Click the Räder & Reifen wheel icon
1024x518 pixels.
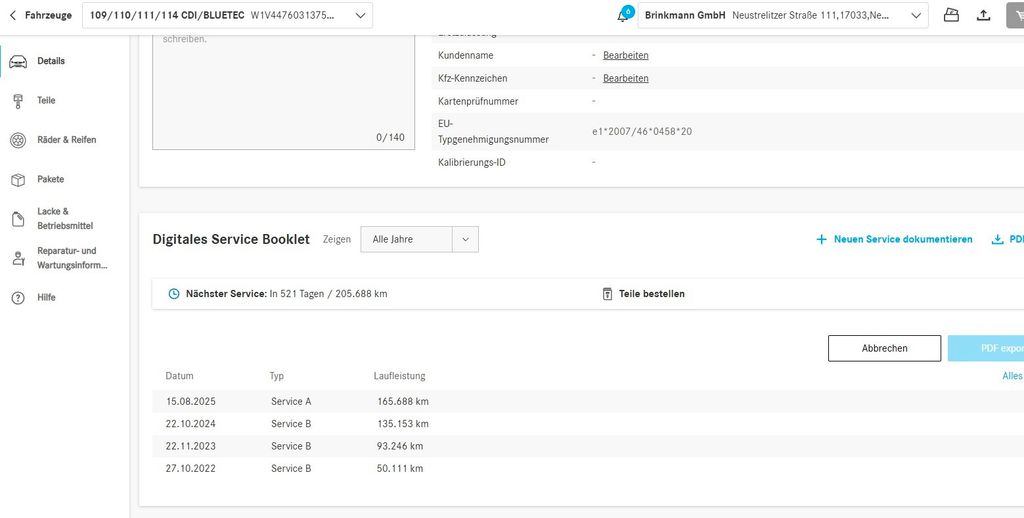(18, 140)
